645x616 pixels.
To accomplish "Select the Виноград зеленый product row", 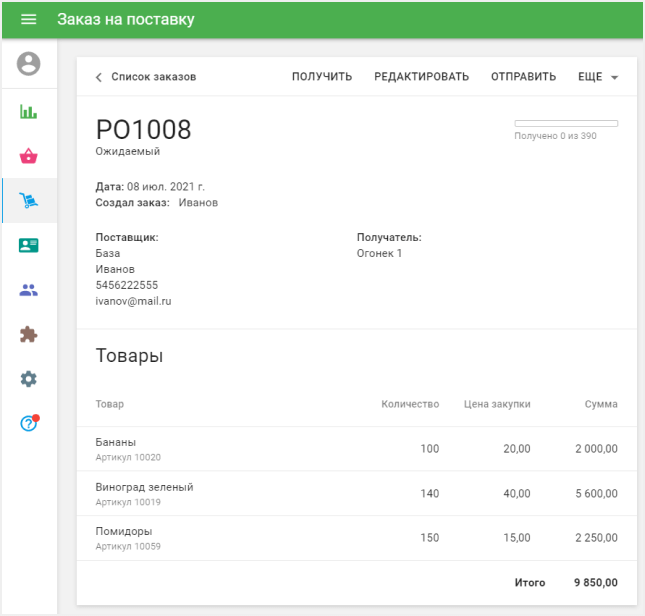I will 356,494.
